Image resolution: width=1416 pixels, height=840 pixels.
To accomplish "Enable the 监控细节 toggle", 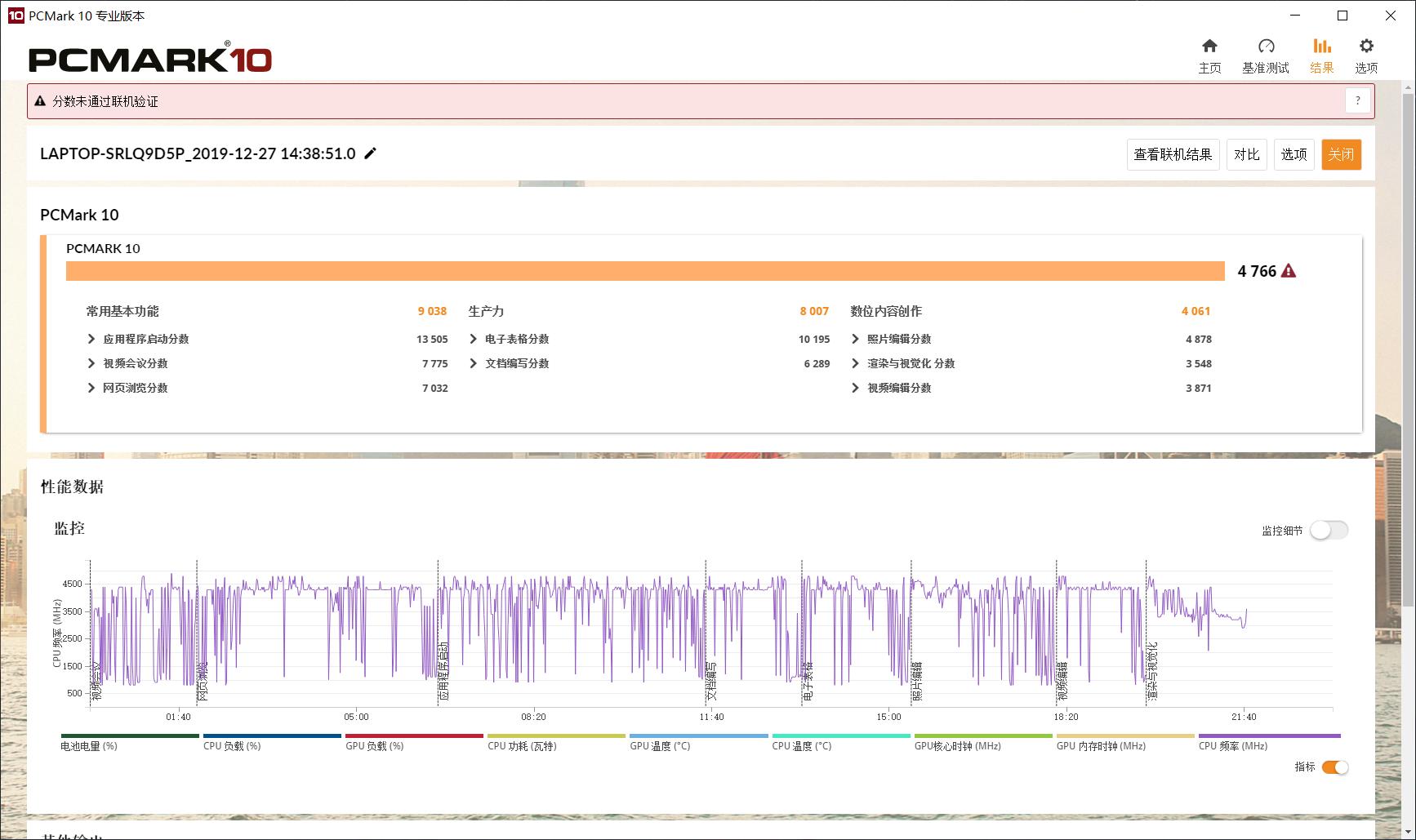I will pos(1329,530).
